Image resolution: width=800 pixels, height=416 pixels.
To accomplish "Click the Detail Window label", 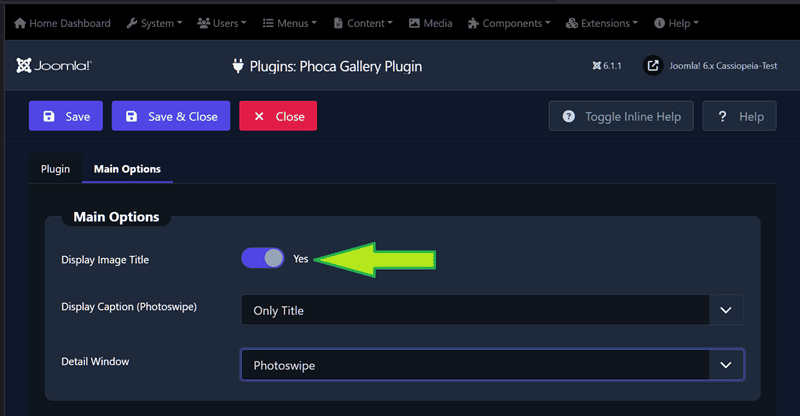I will click(95, 361).
